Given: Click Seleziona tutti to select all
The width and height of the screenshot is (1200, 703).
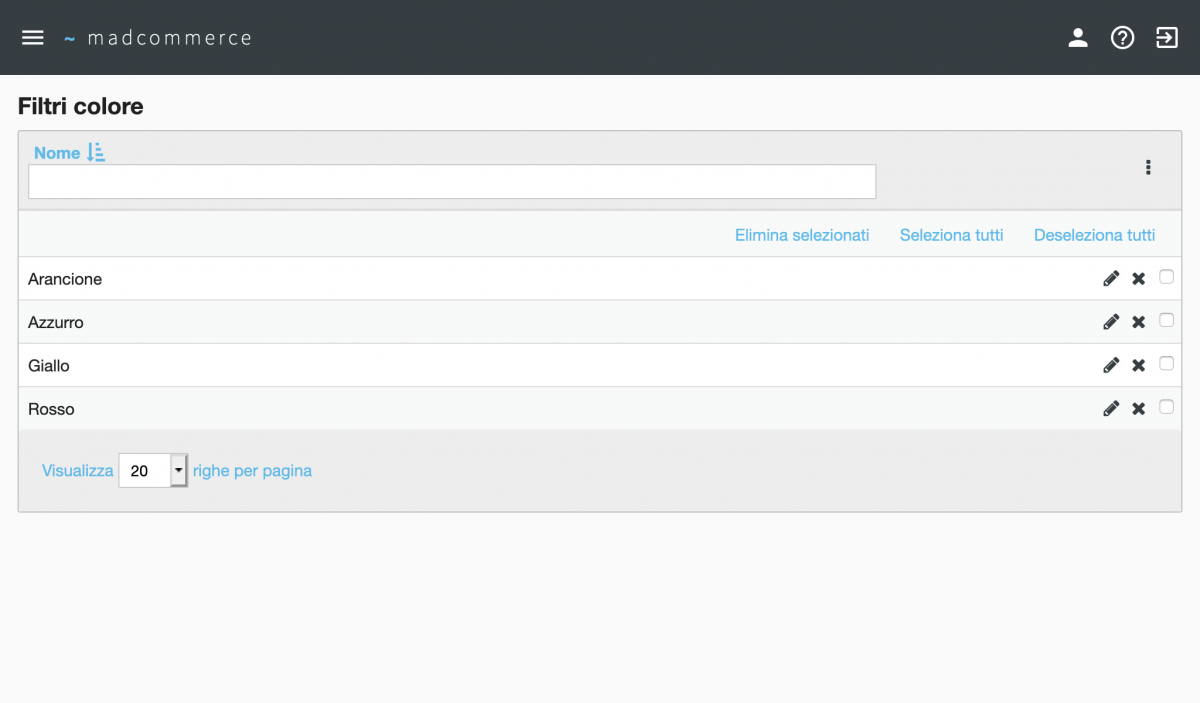Looking at the screenshot, I should pos(951,235).
